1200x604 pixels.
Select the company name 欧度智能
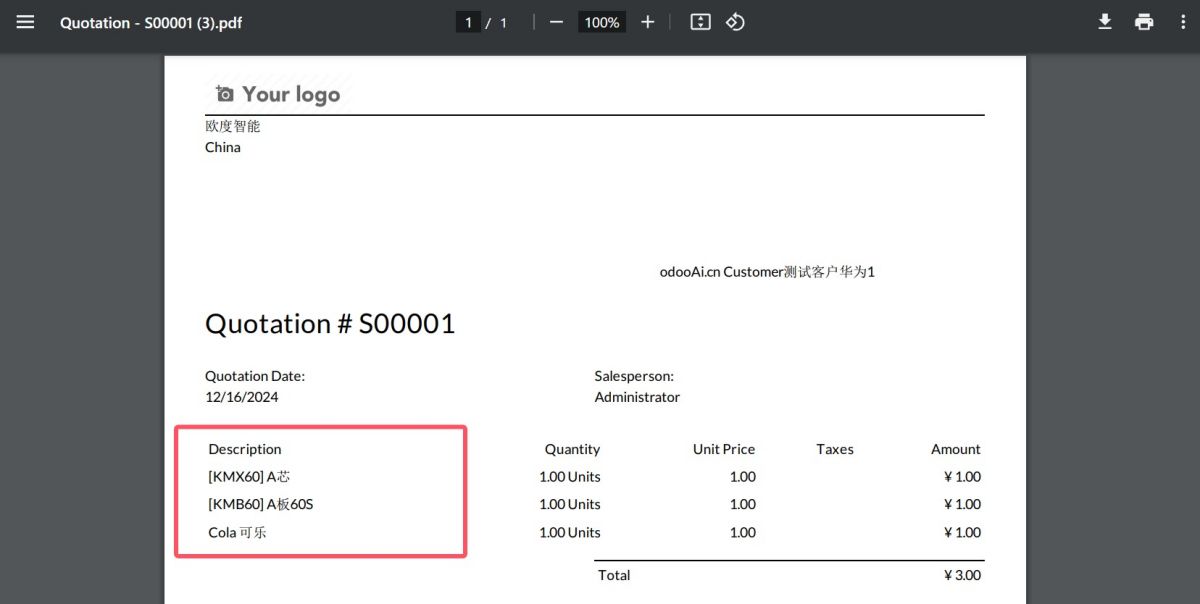point(233,126)
